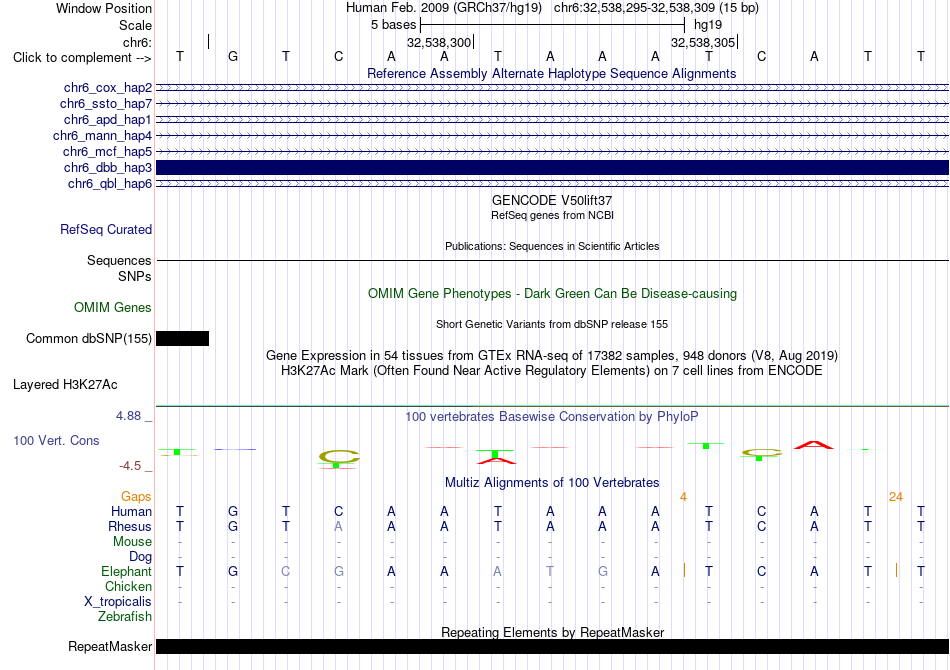Click the gap count 24 in Gaps row
The height and width of the screenshot is (670, 950).
pos(895,497)
